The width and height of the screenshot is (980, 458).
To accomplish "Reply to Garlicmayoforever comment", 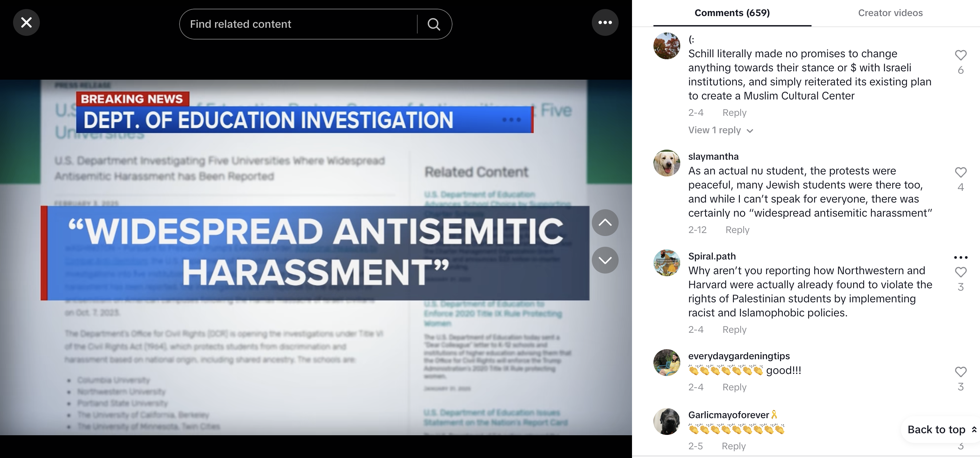I will [x=733, y=446].
